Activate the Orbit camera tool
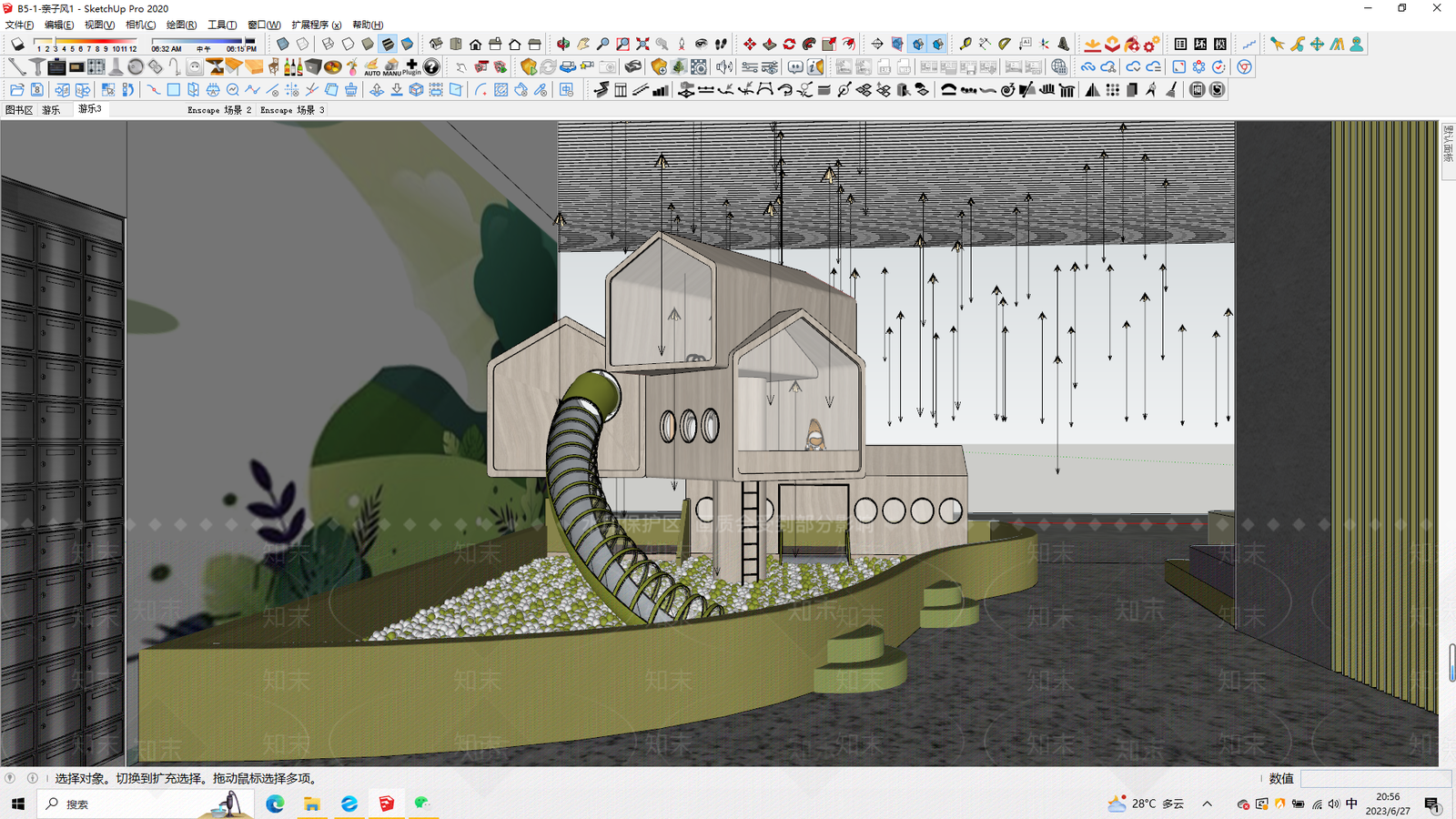Image resolution: width=1456 pixels, height=819 pixels. (563, 44)
